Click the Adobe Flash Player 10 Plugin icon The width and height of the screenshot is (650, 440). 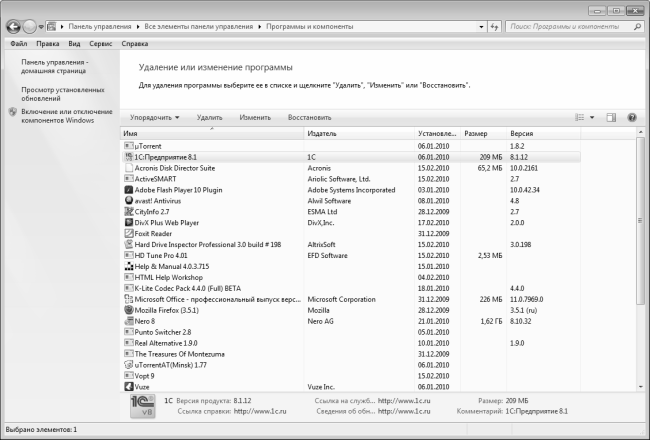pyautogui.click(x=128, y=189)
